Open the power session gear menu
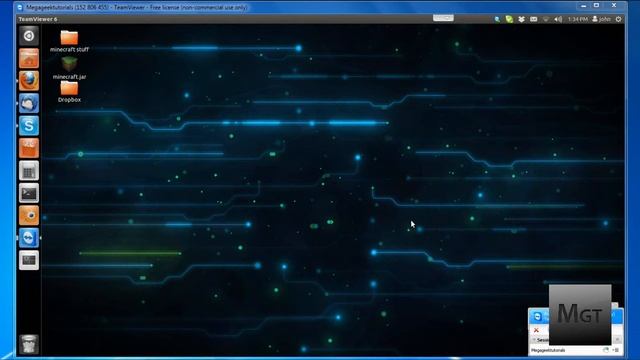Image resolution: width=640 pixels, height=360 pixels. point(618,19)
